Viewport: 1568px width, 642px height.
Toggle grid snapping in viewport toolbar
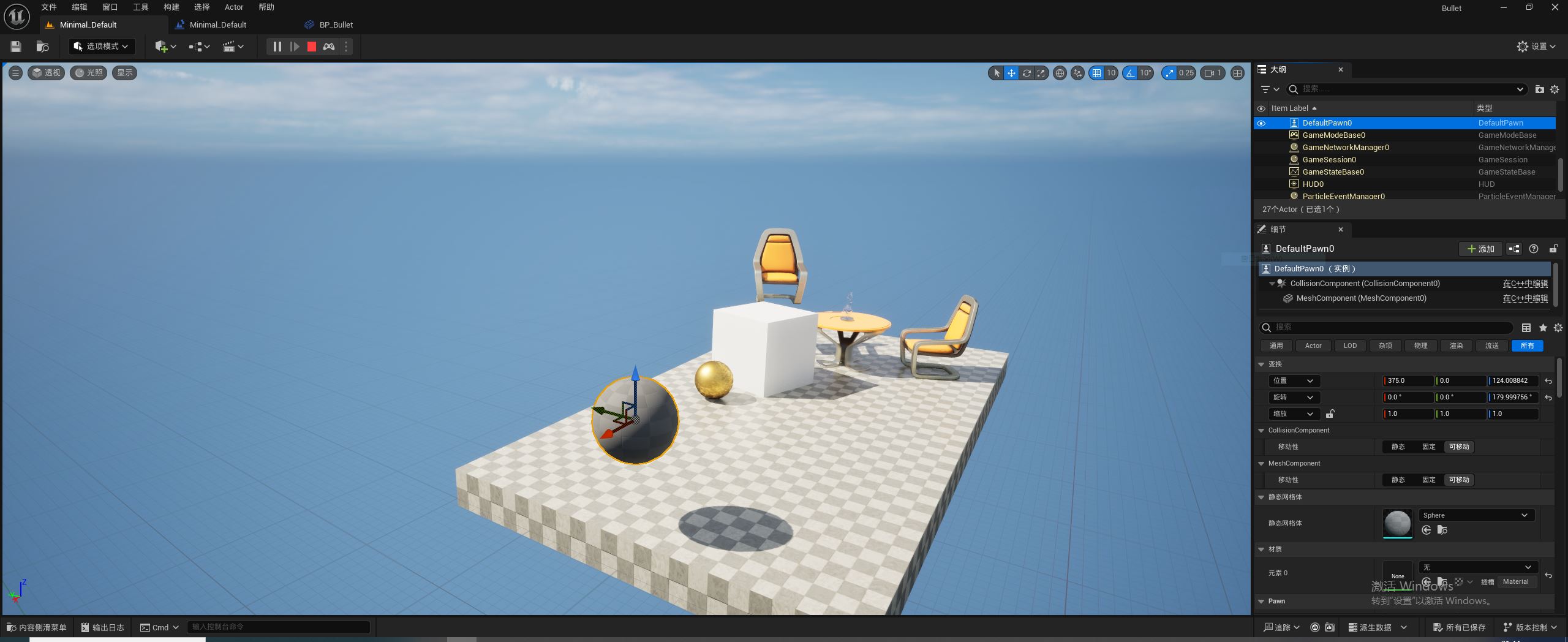click(1096, 73)
